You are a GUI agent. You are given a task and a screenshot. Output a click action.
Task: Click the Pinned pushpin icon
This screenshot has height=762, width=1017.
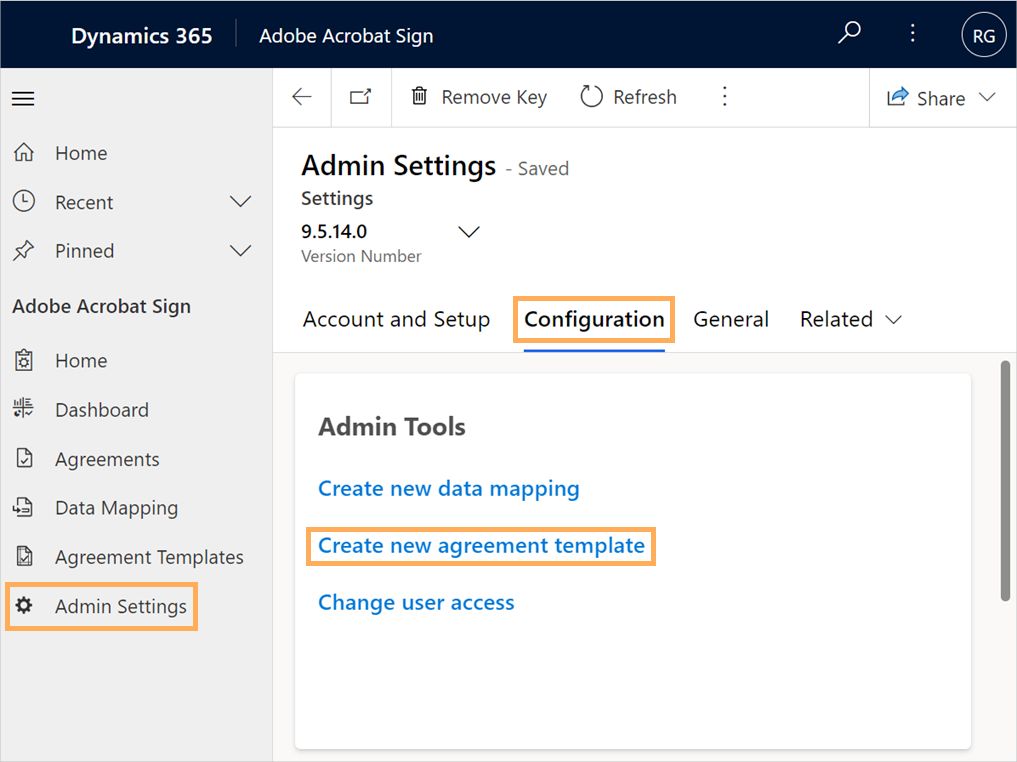click(24, 250)
